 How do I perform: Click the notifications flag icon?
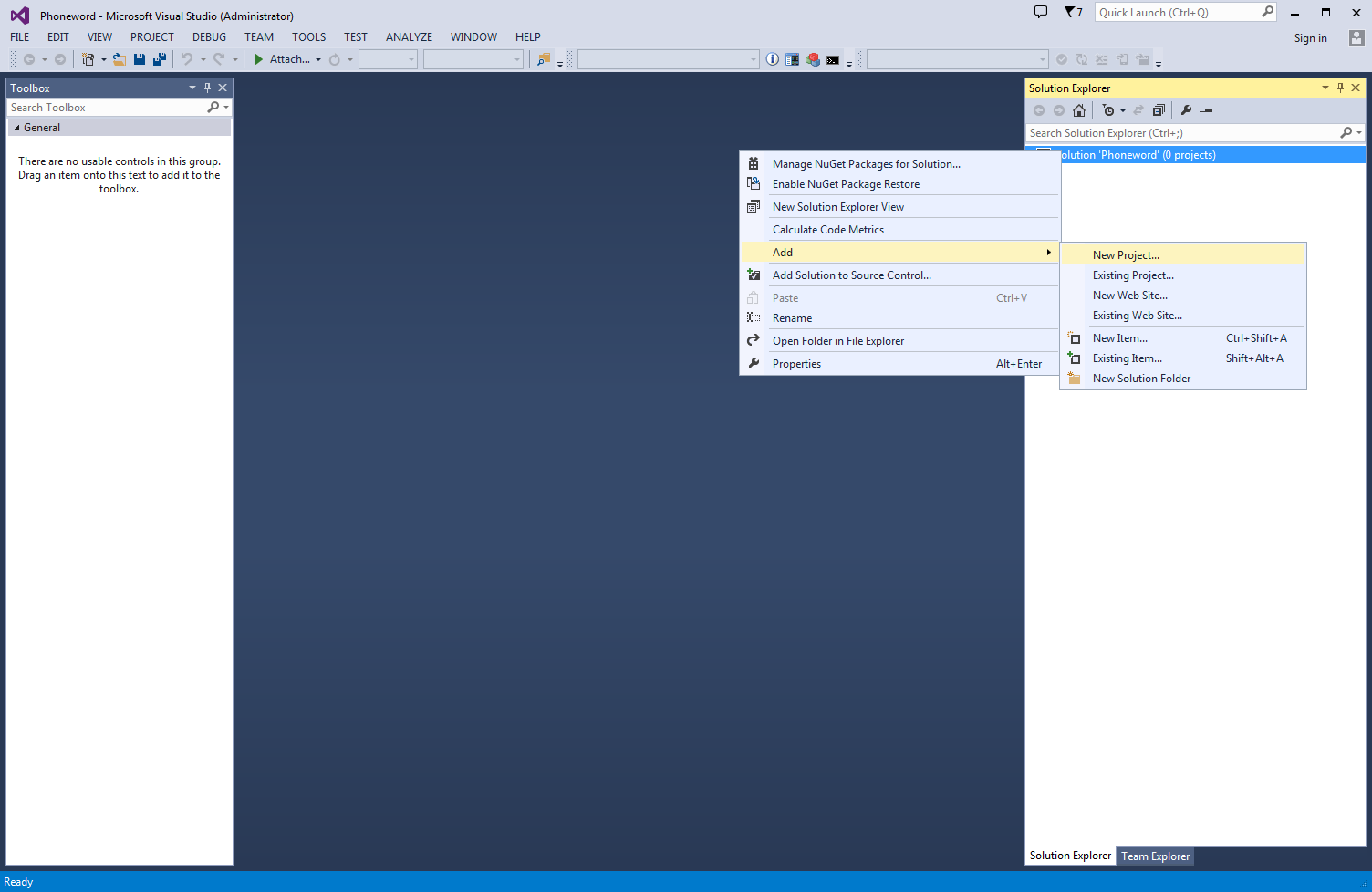click(1072, 13)
